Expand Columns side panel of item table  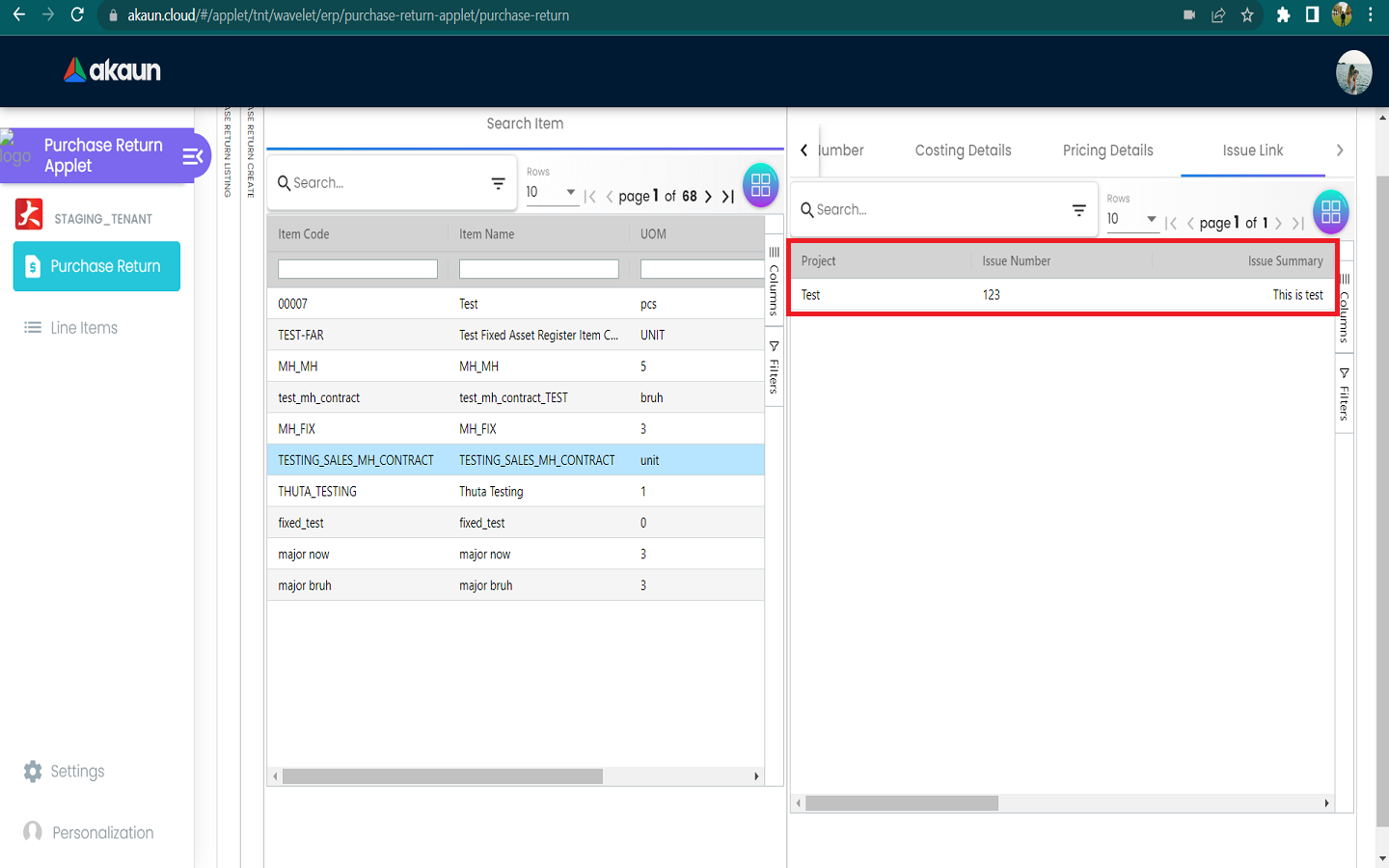pos(774,282)
